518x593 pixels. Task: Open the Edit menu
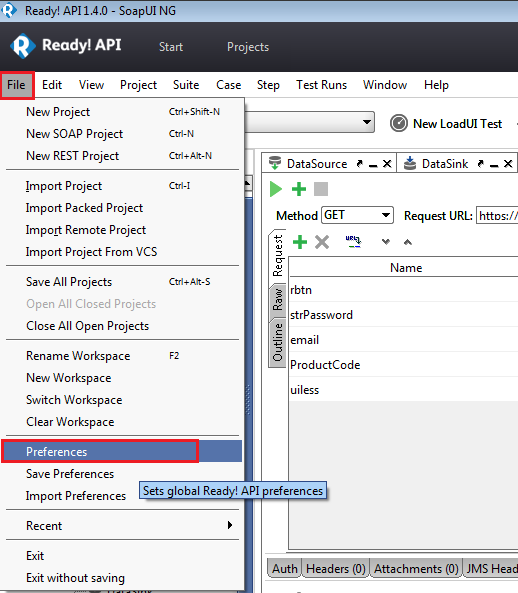[x=52, y=85]
